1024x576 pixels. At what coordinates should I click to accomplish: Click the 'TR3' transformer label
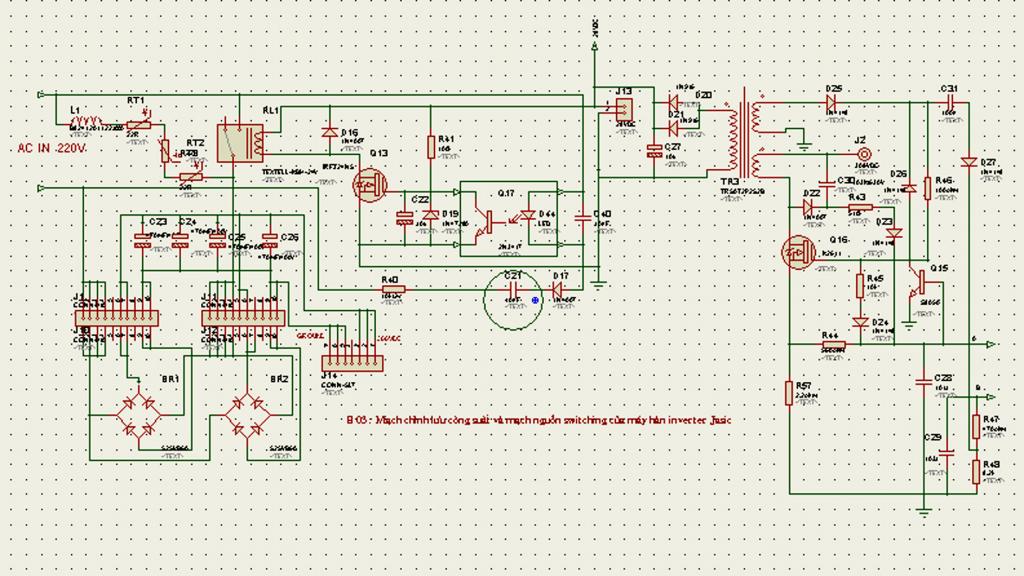(x=729, y=182)
